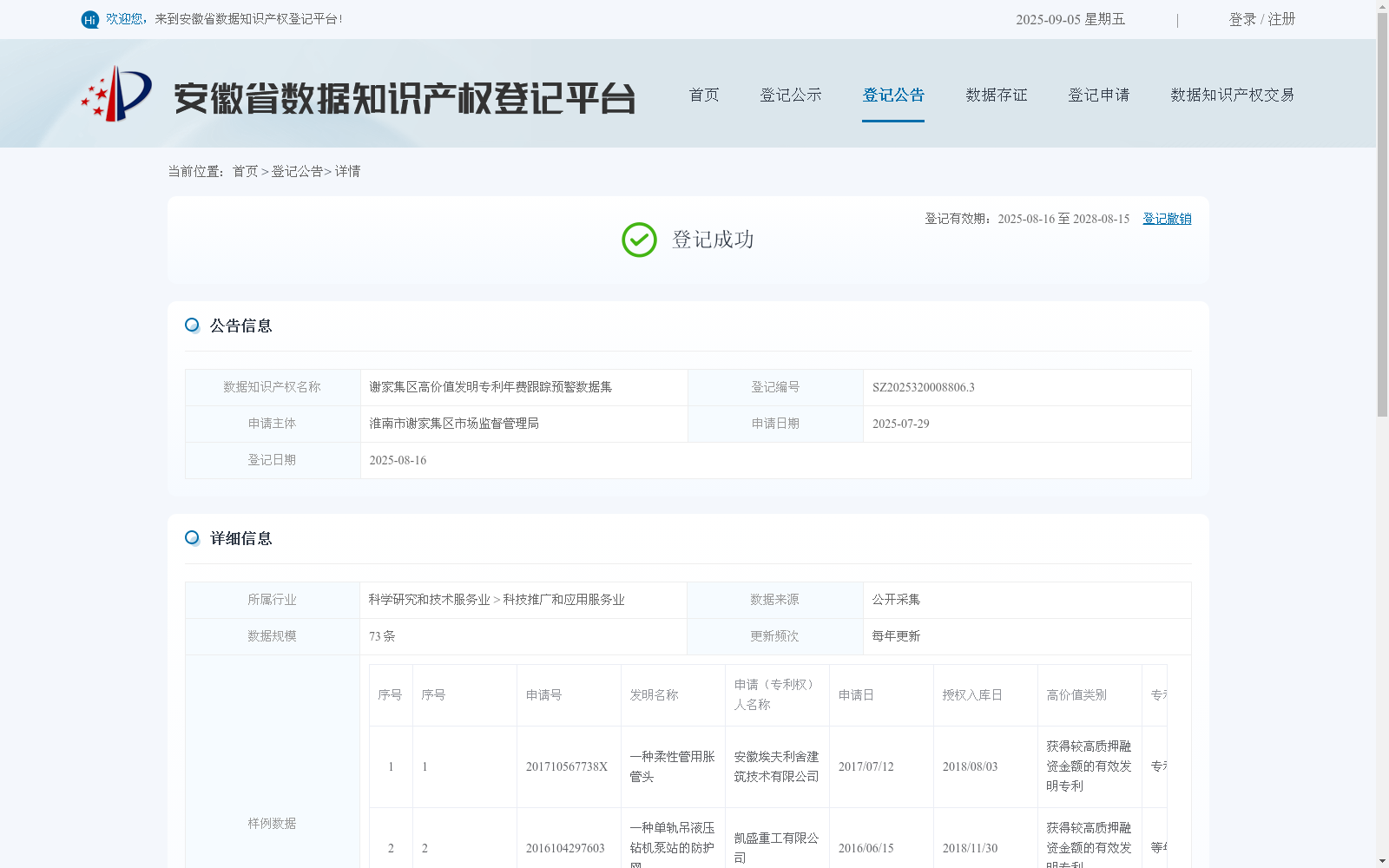1389x868 pixels.
Task: Open the 首页 navigation tab
Action: pos(704,95)
